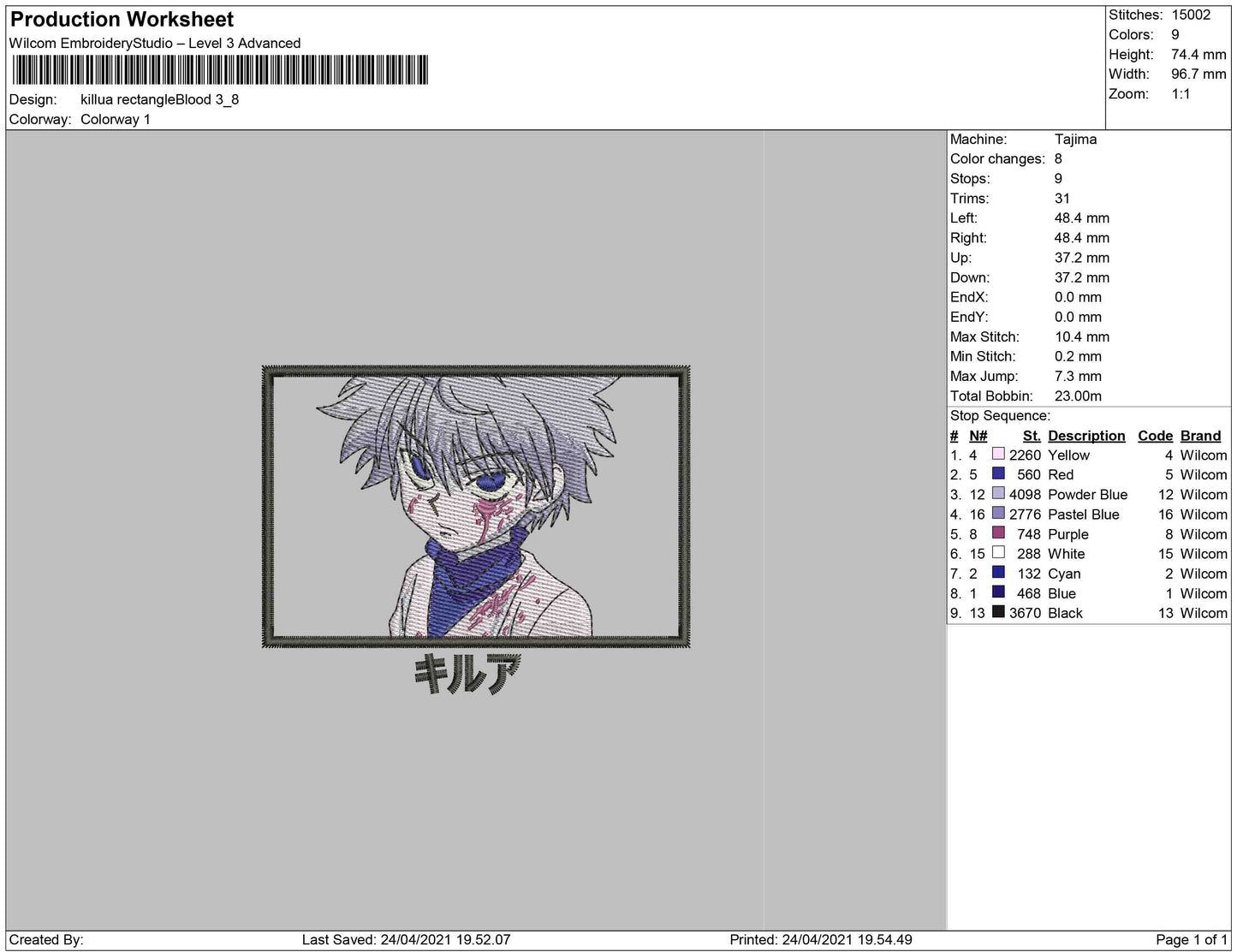Click the "Page 1 of 1" footer text
The width and height of the screenshot is (1237, 952).
(1192, 939)
